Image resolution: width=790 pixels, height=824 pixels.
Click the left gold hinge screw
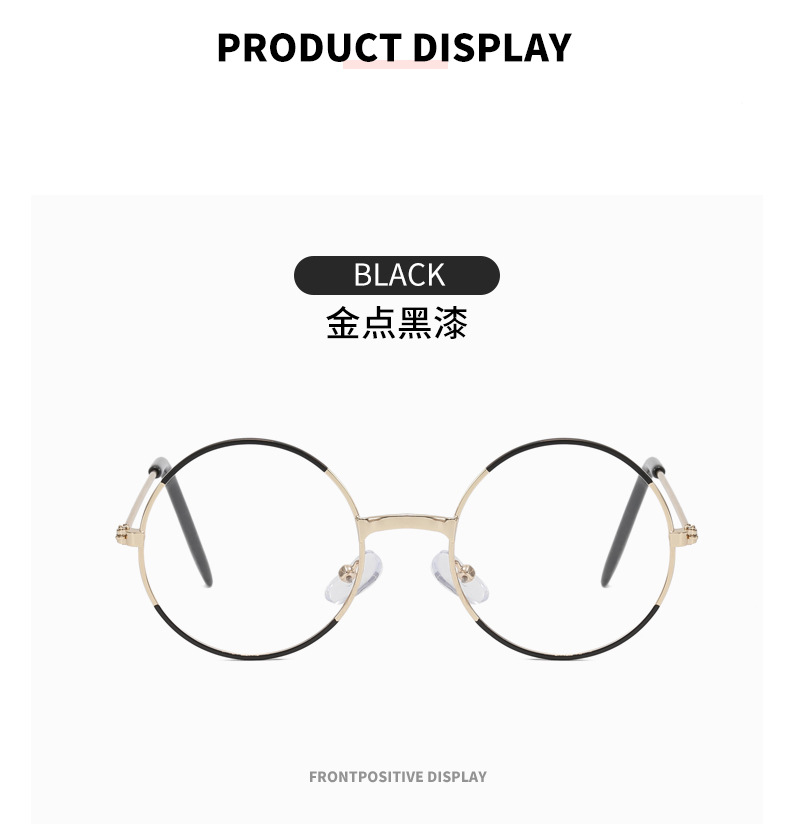tap(122, 535)
